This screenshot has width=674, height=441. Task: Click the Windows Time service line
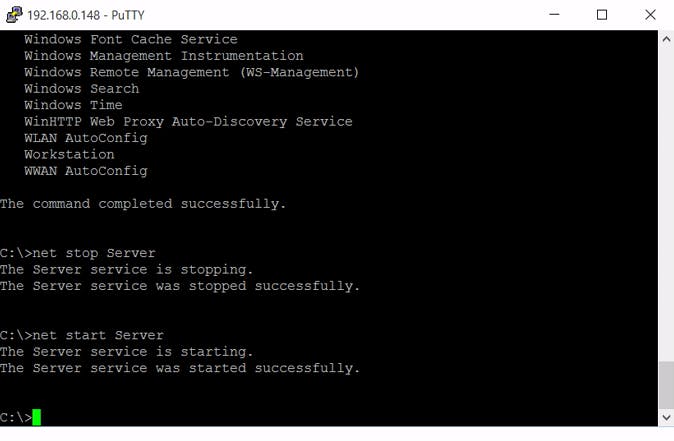click(73, 105)
